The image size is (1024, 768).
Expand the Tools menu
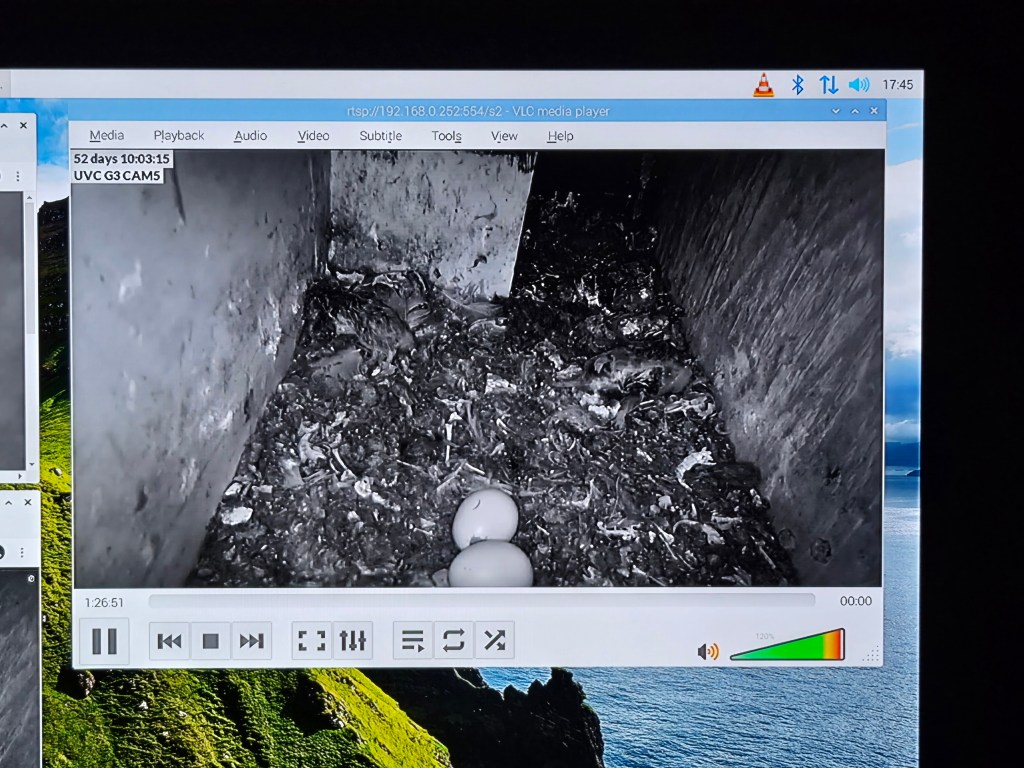coord(446,136)
